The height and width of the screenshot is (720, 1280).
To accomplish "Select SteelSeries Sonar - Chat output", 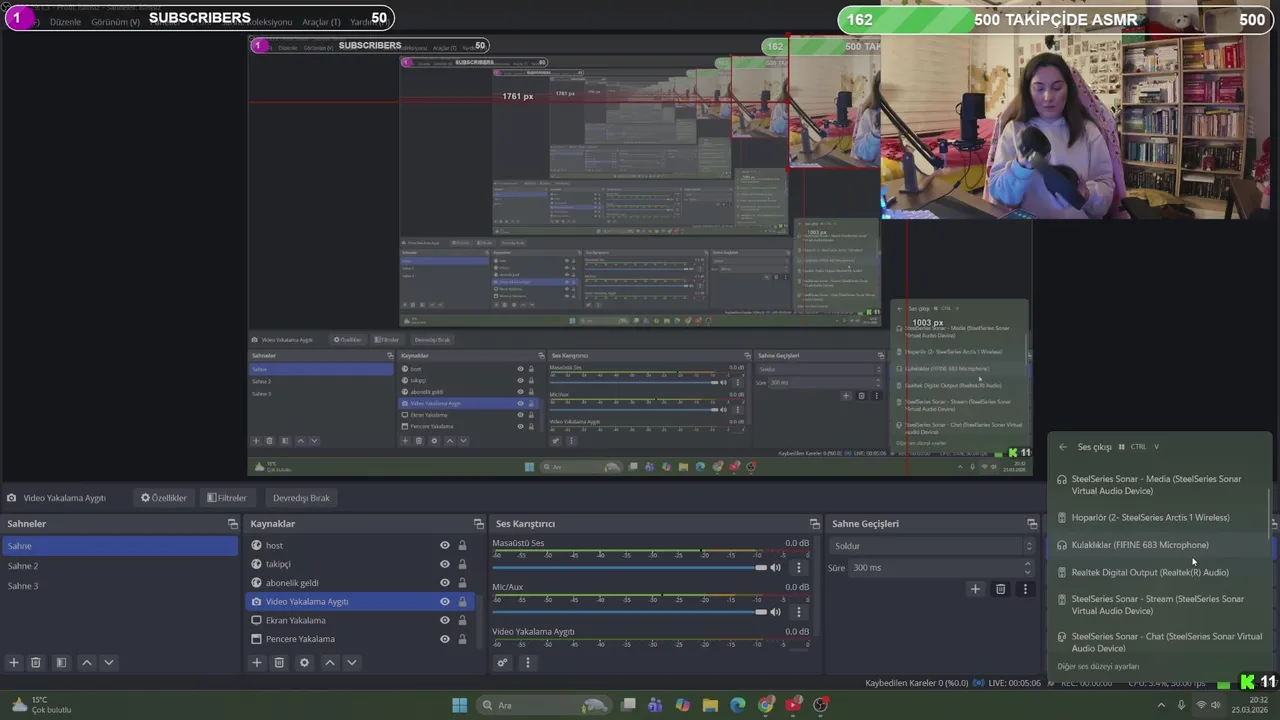I will coord(1158,642).
